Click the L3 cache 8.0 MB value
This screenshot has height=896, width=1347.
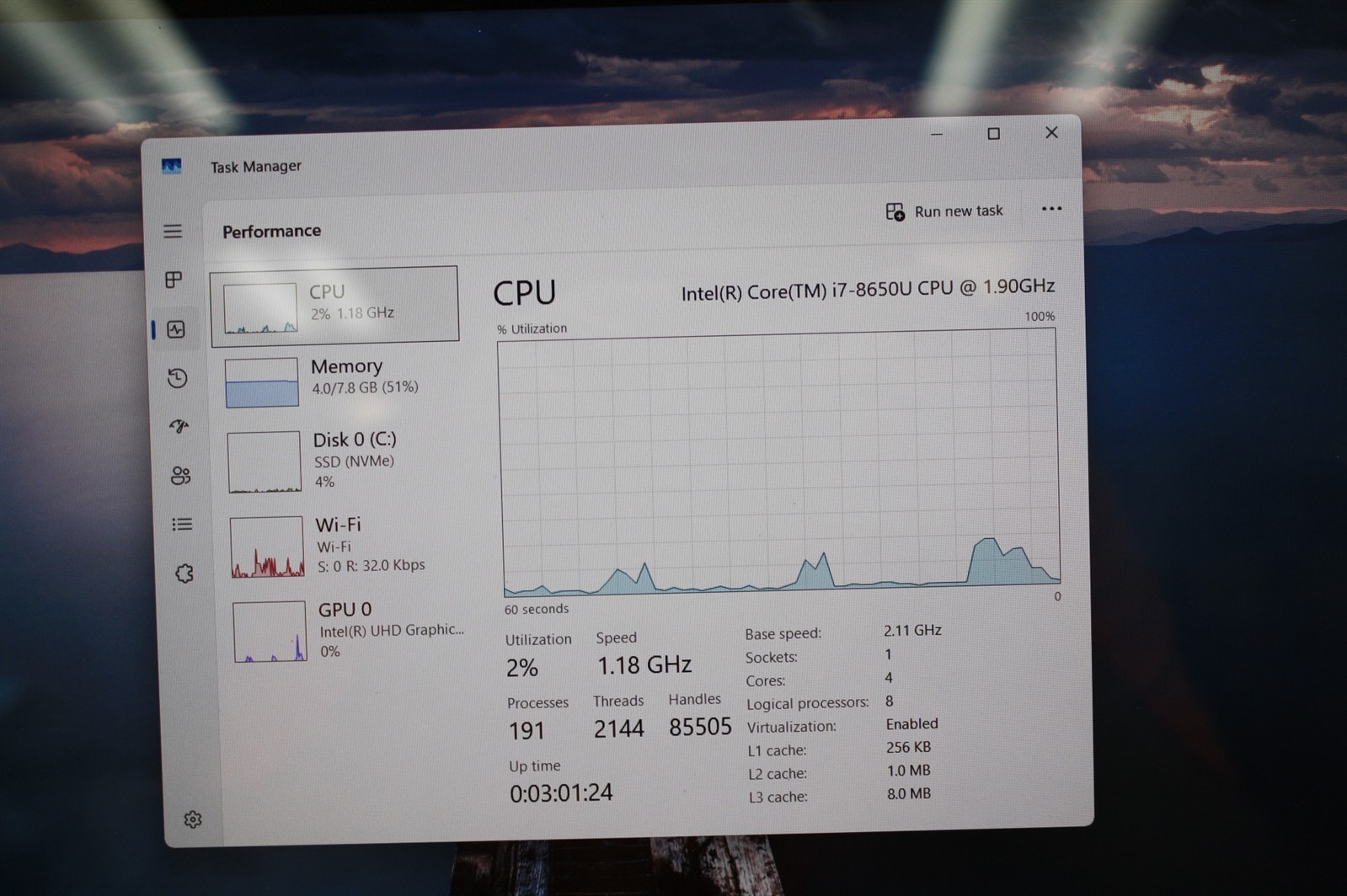(908, 794)
